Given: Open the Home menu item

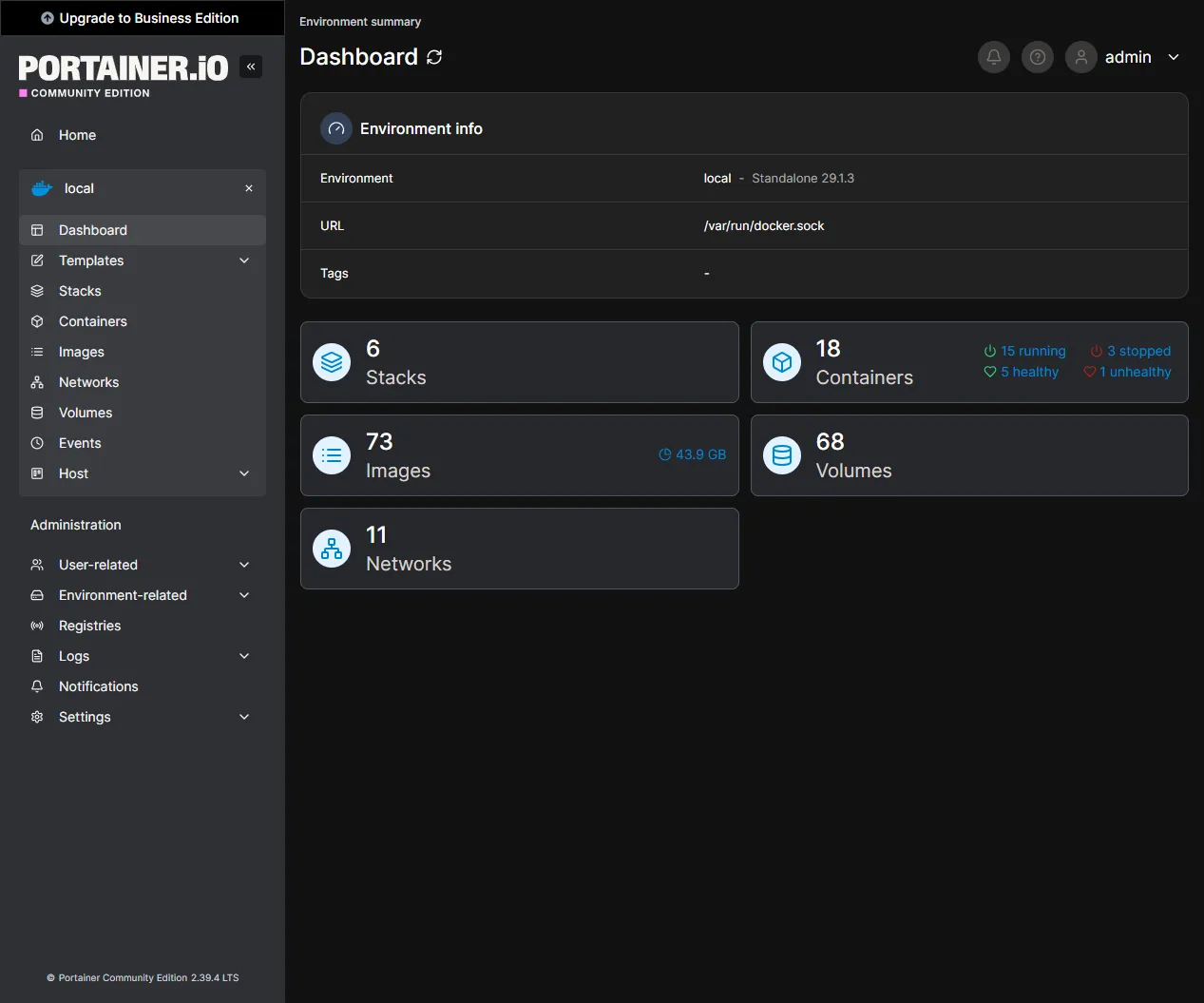Looking at the screenshot, I should [143, 135].
